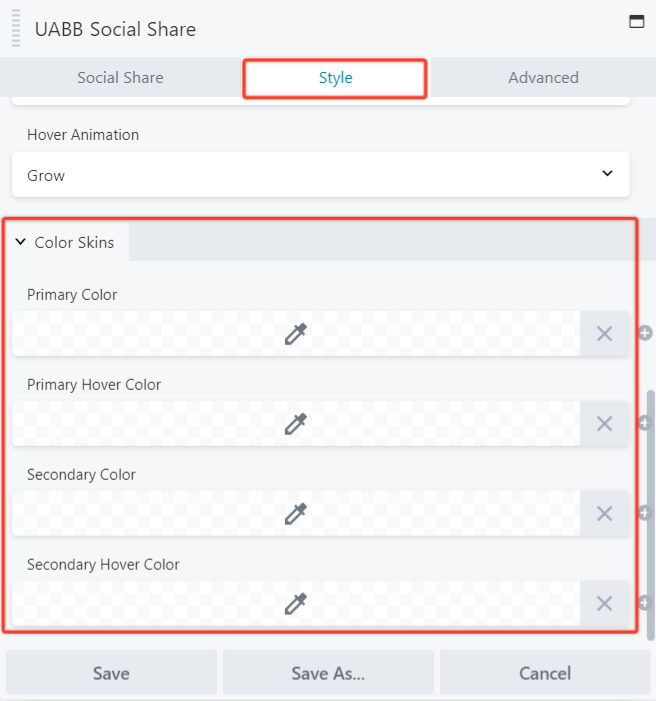The width and height of the screenshot is (656, 701).
Task: Maximize the UABB Social Share panel
Action: pyautogui.click(x=636, y=21)
